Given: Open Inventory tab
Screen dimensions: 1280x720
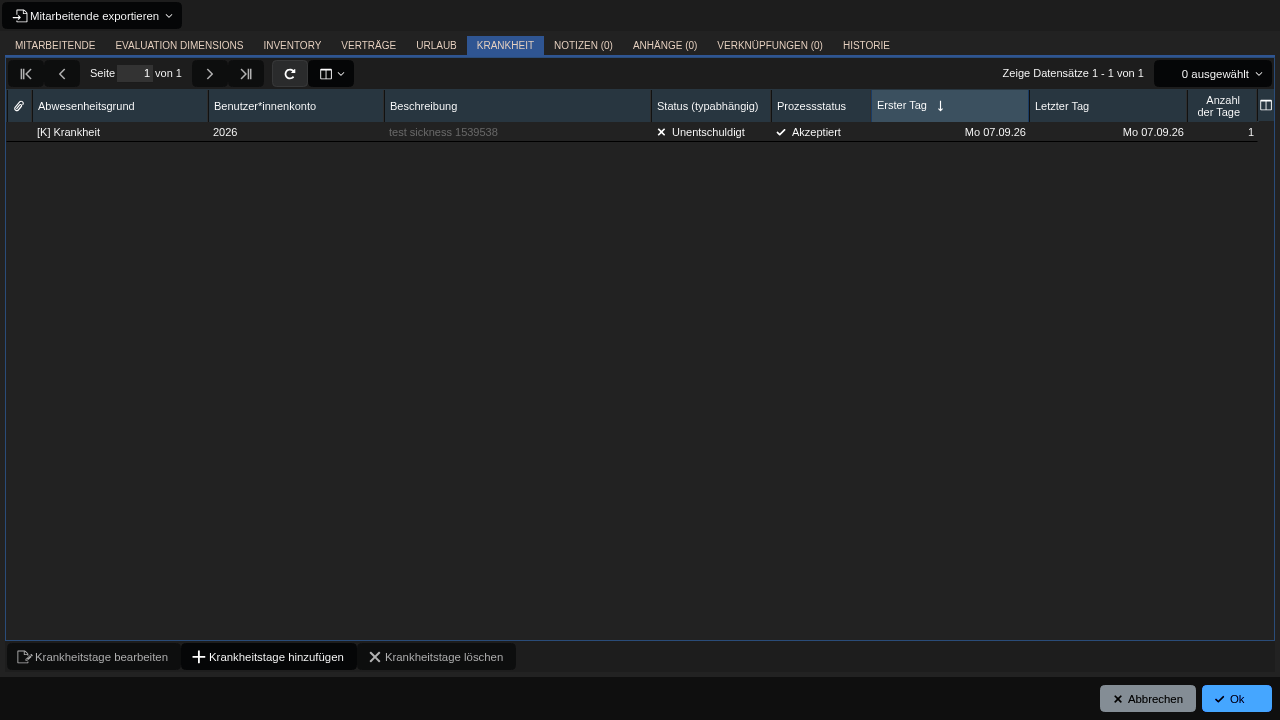Looking at the screenshot, I should point(292,45).
